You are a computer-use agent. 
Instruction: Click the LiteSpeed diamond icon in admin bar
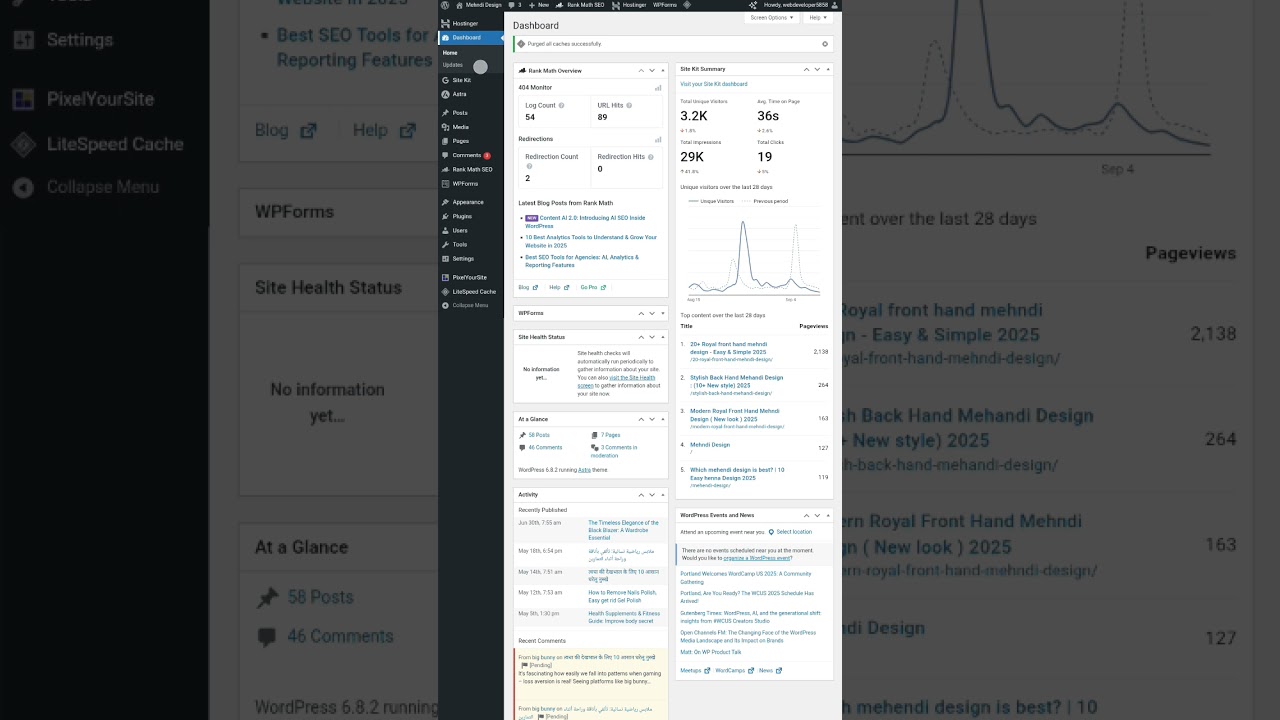[x=687, y=5]
